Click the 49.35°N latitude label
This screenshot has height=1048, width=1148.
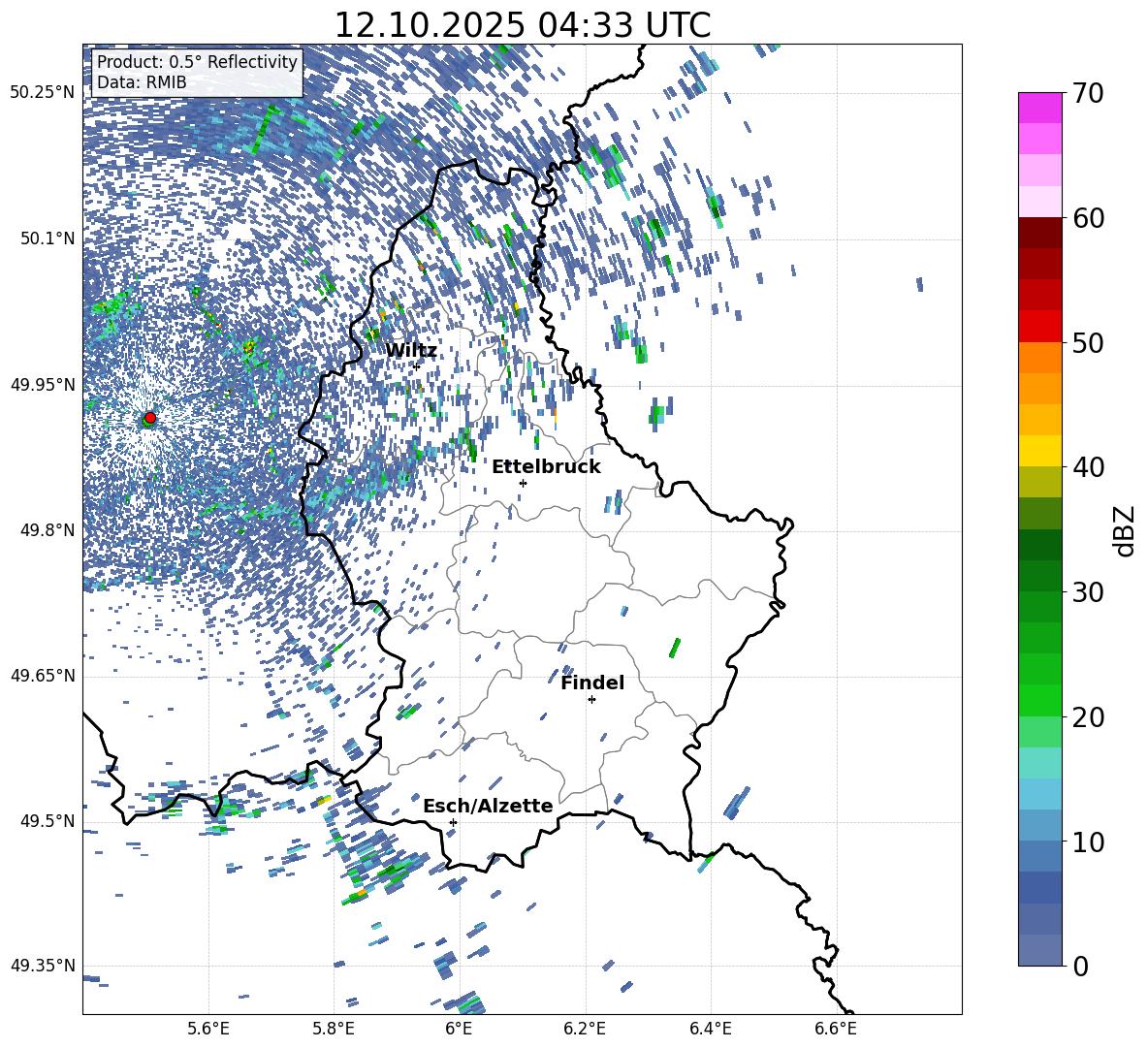coord(43,966)
